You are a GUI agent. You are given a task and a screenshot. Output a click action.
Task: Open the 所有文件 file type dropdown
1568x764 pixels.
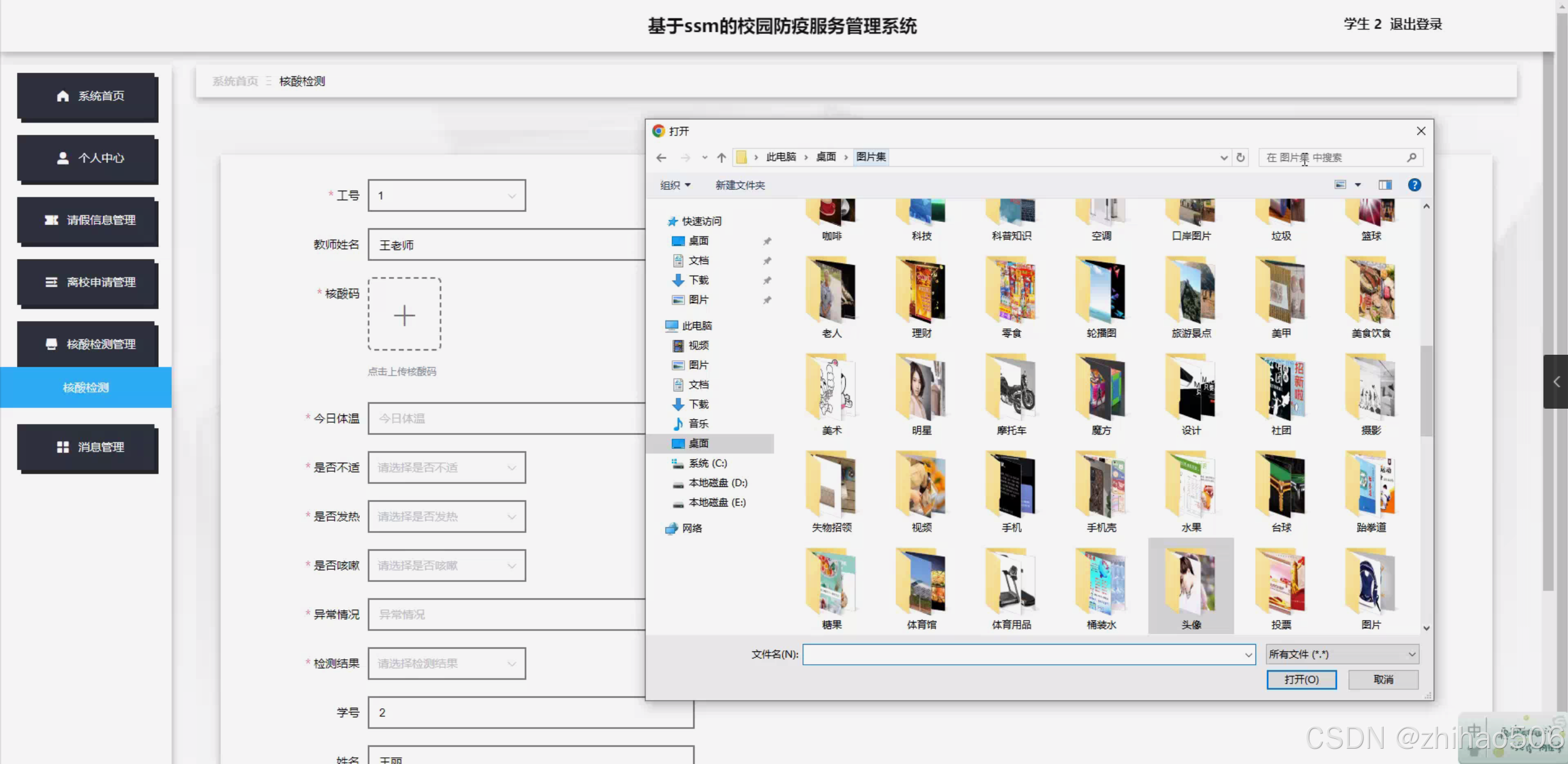(1342, 654)
